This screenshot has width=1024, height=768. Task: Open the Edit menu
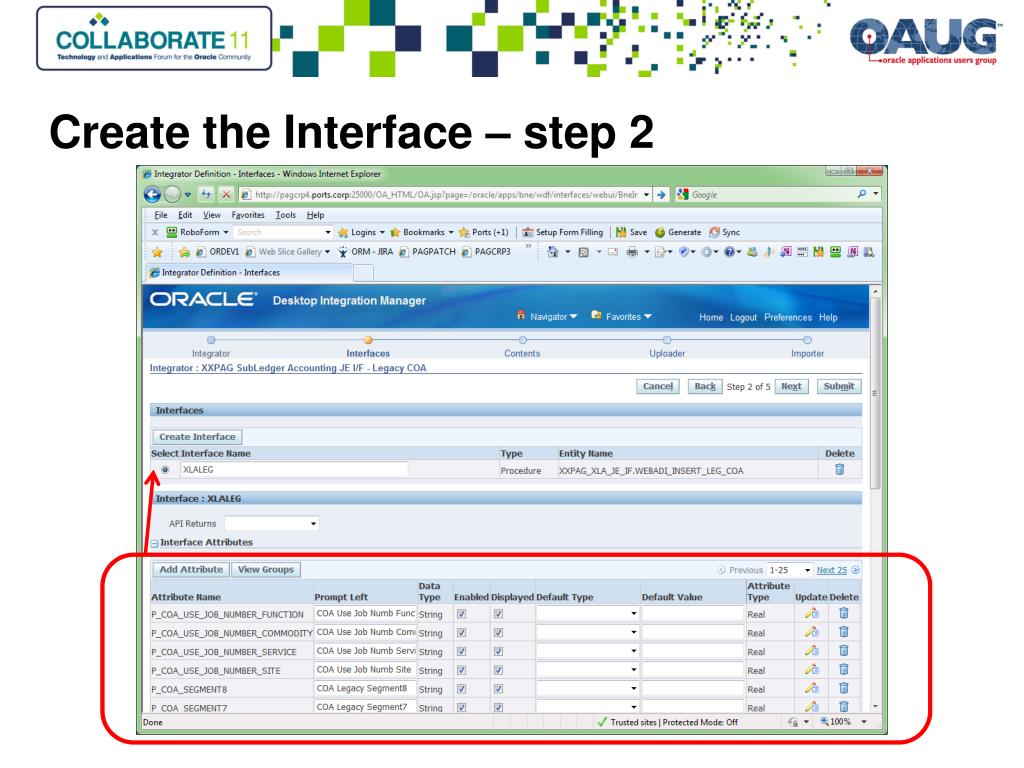[x=185, y=215]
